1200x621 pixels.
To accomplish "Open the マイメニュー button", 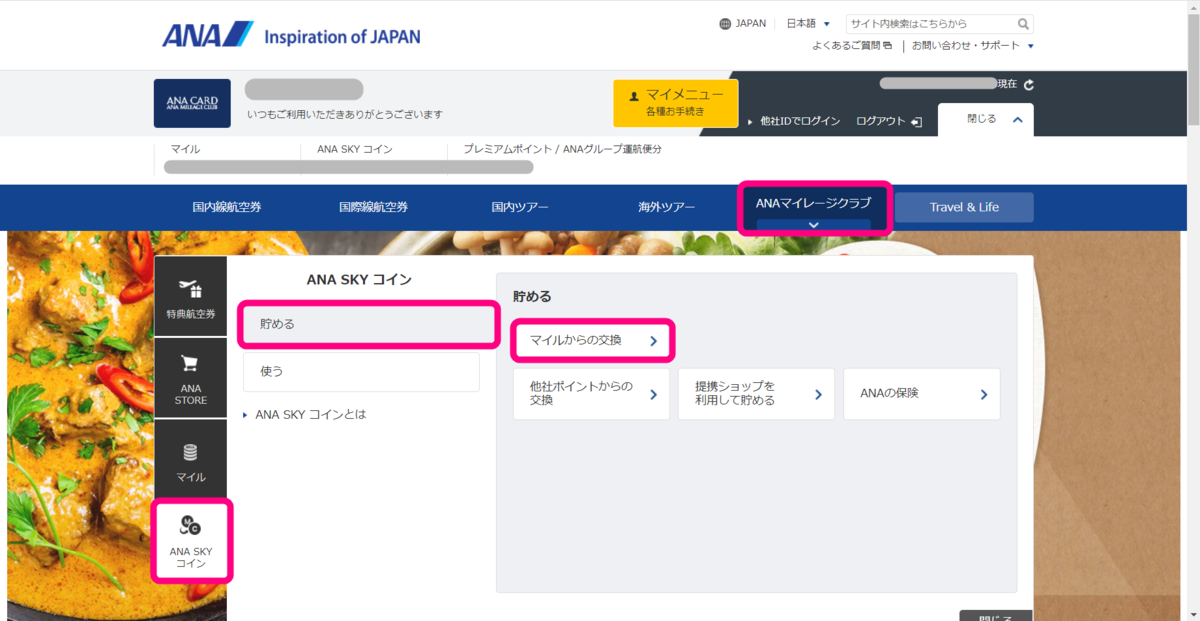I will tap(675, 102).
